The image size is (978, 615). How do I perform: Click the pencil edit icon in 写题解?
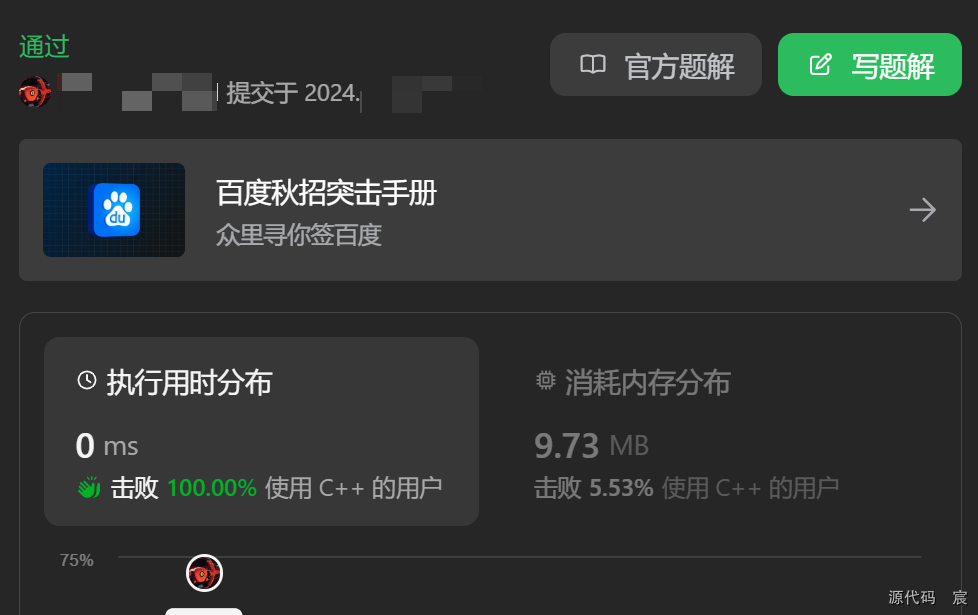(820, 65)
